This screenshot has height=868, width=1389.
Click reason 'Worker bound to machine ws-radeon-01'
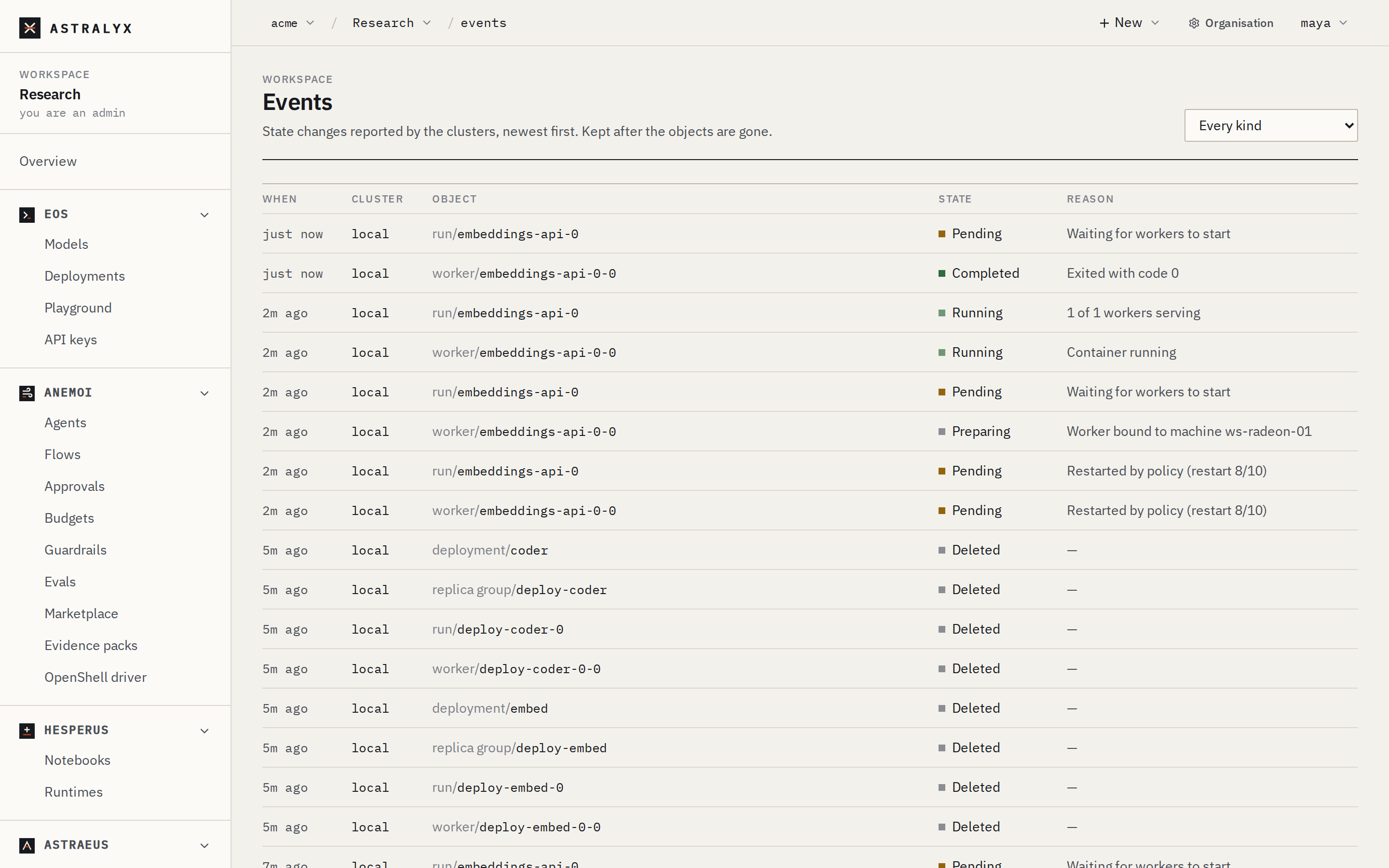click(1189, 431)
